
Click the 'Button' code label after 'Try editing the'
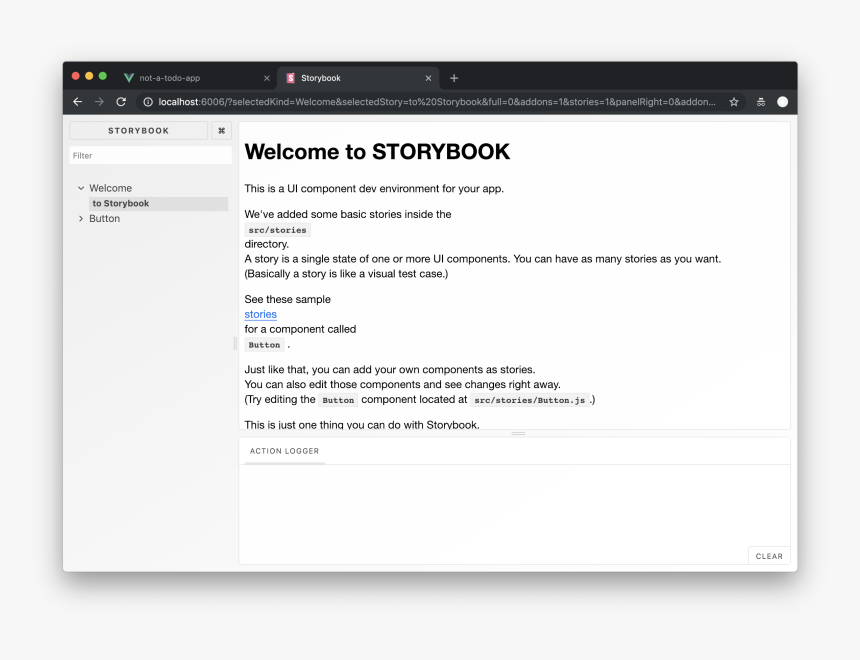point(338,400)
